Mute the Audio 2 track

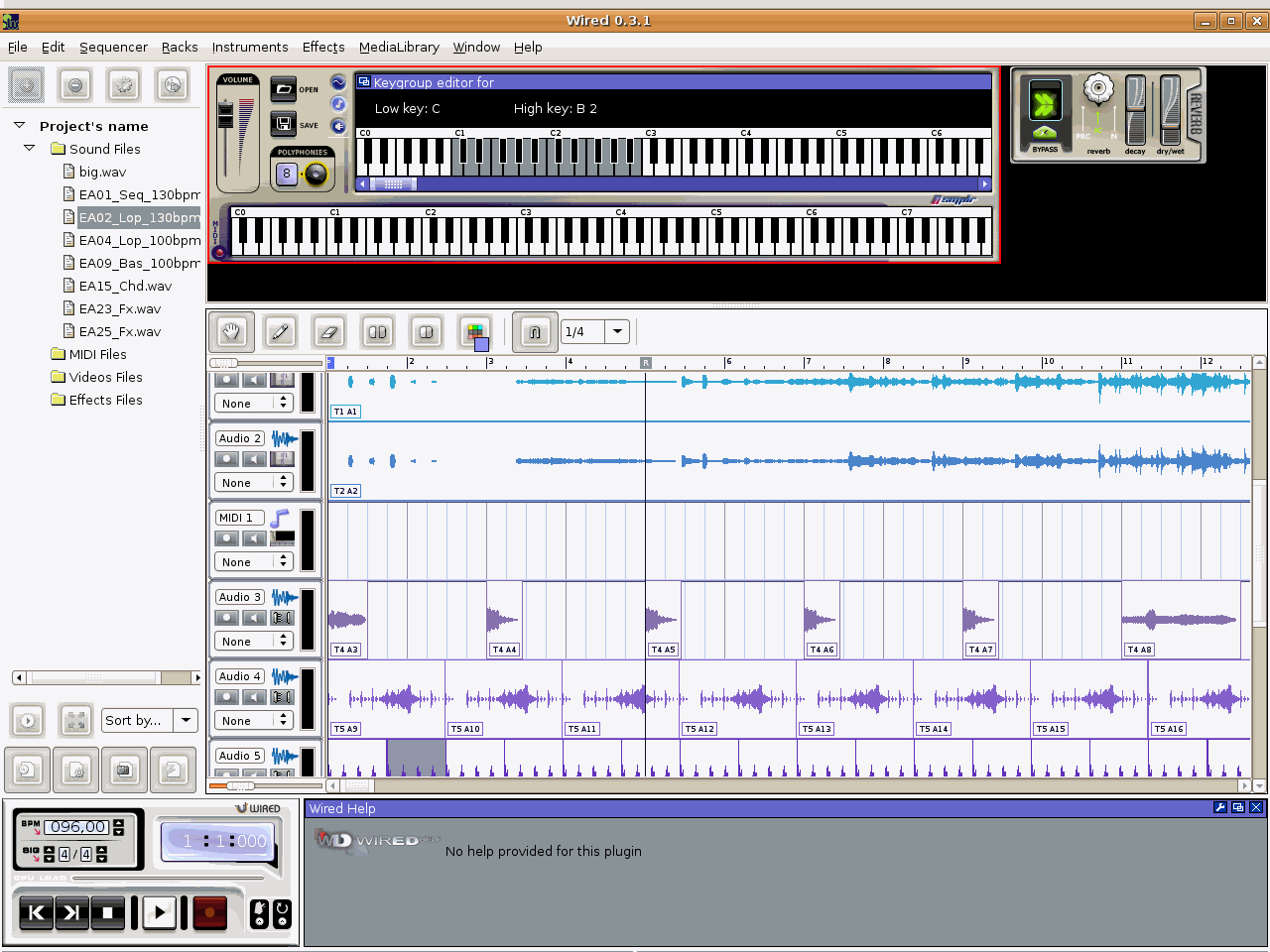tap(255, 459)
